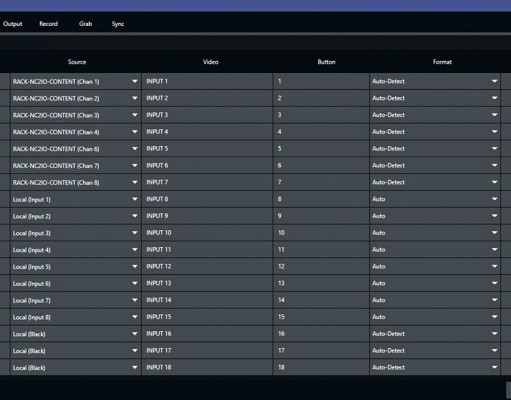Open the Output tab
The height and width of the screenshot is (400, 511).
tap(13, 24)
